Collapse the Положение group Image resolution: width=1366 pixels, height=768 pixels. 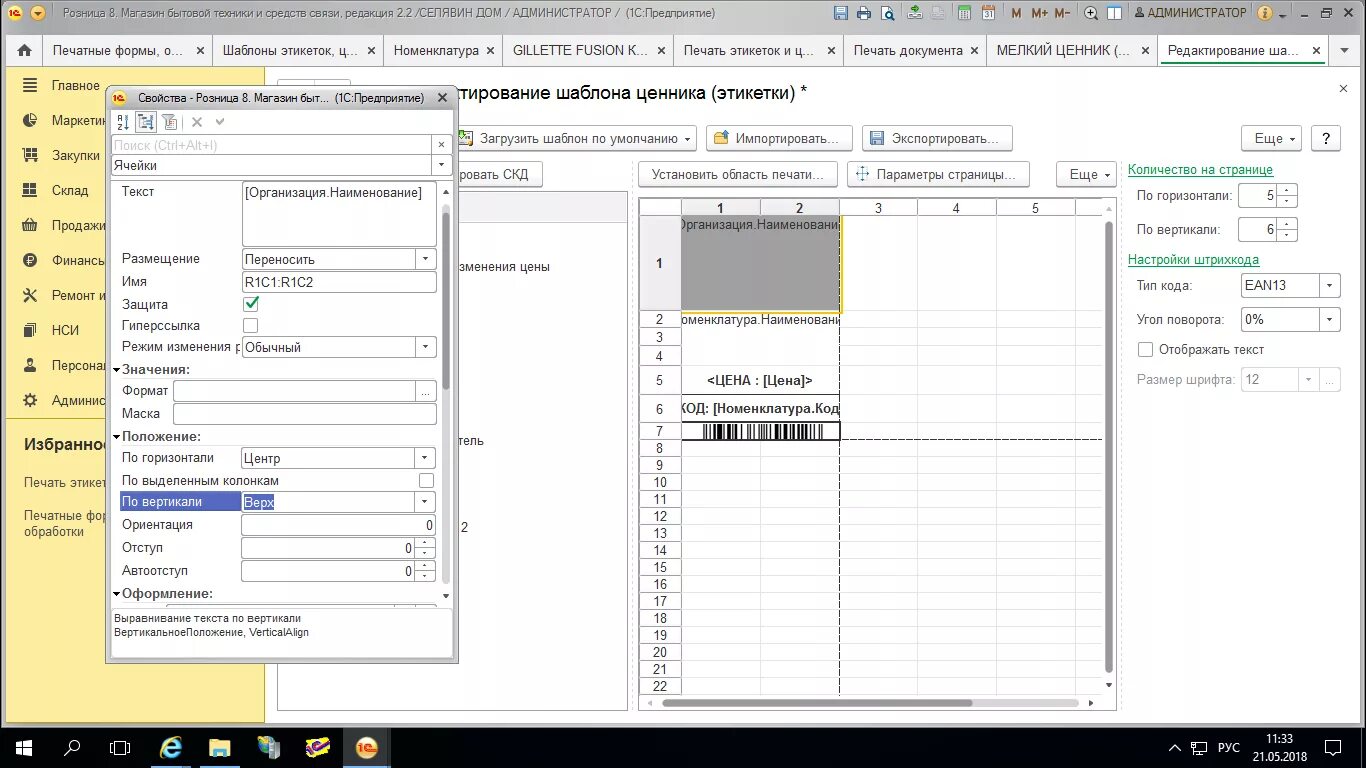(116, 437)
